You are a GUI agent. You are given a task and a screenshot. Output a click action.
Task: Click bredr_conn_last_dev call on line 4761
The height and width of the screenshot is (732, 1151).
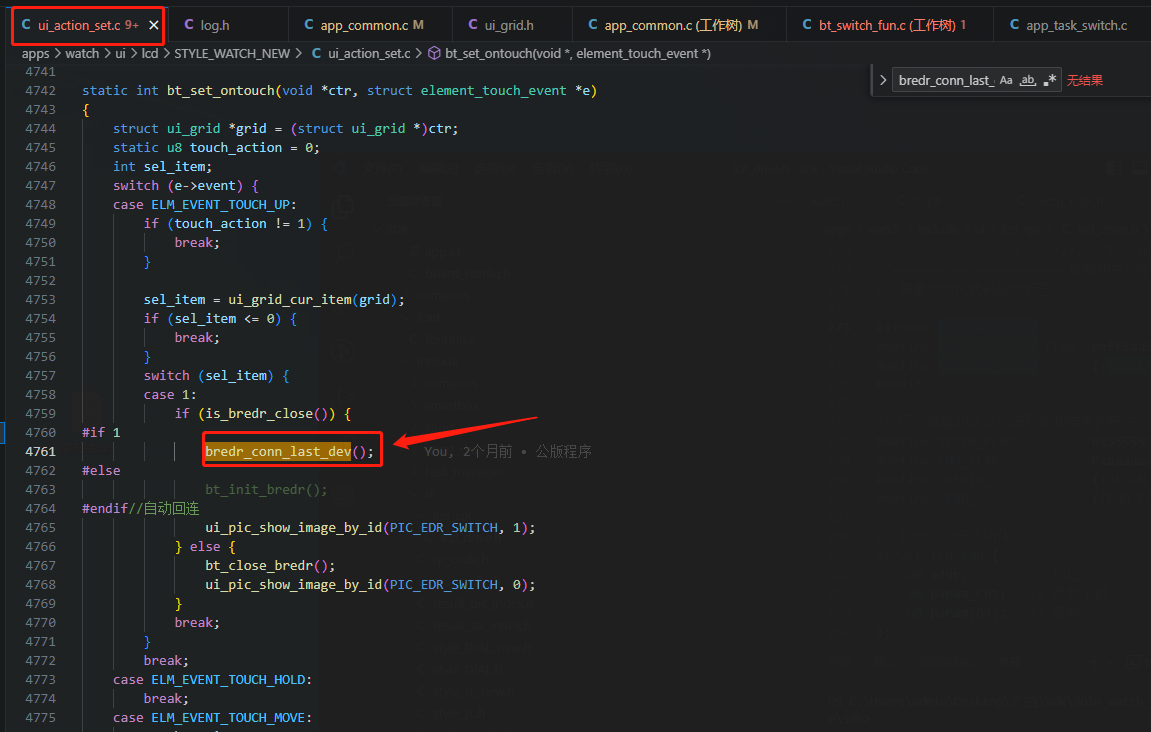click(x=278, y=452)
